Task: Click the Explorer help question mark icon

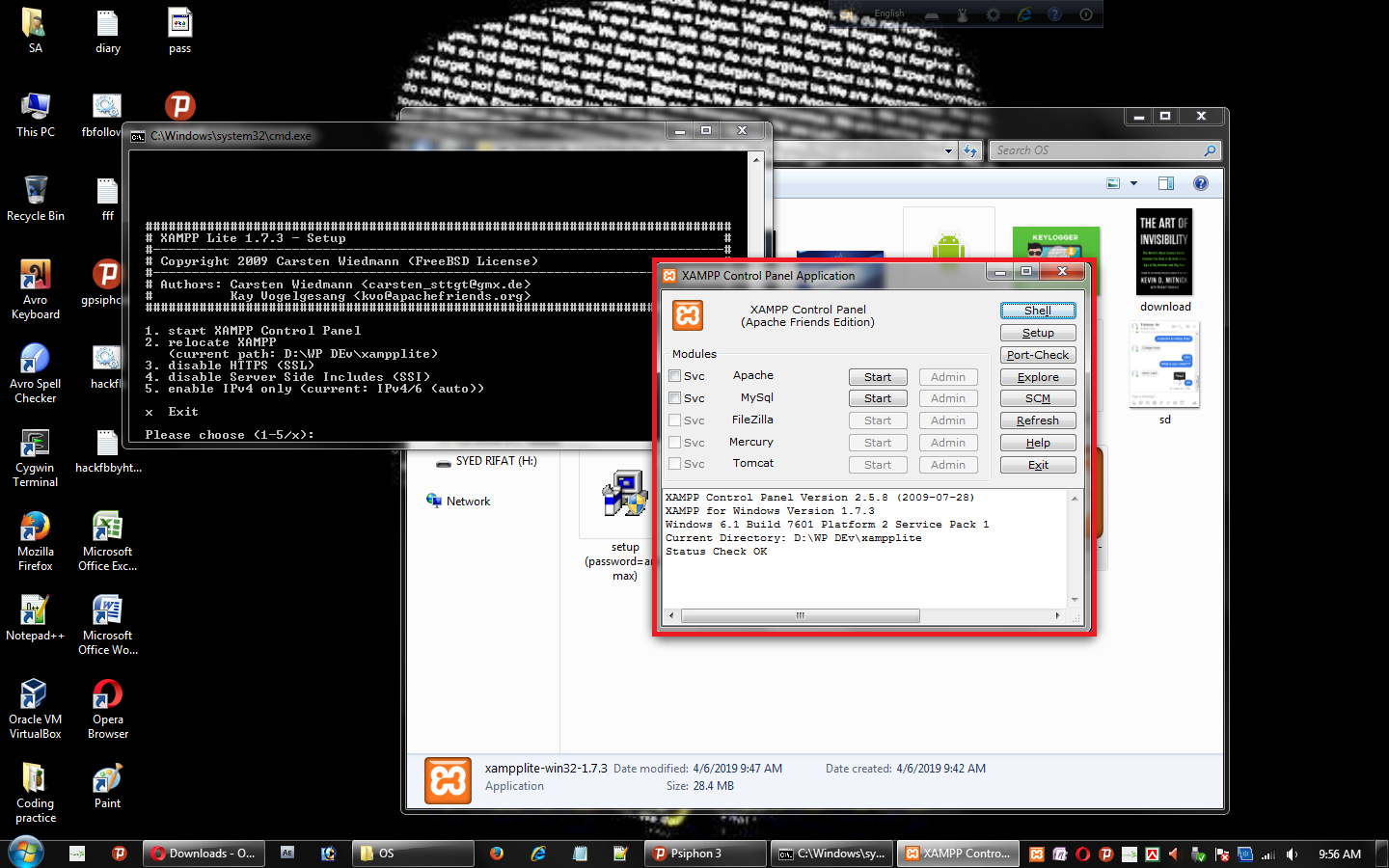Action: 1200,183
